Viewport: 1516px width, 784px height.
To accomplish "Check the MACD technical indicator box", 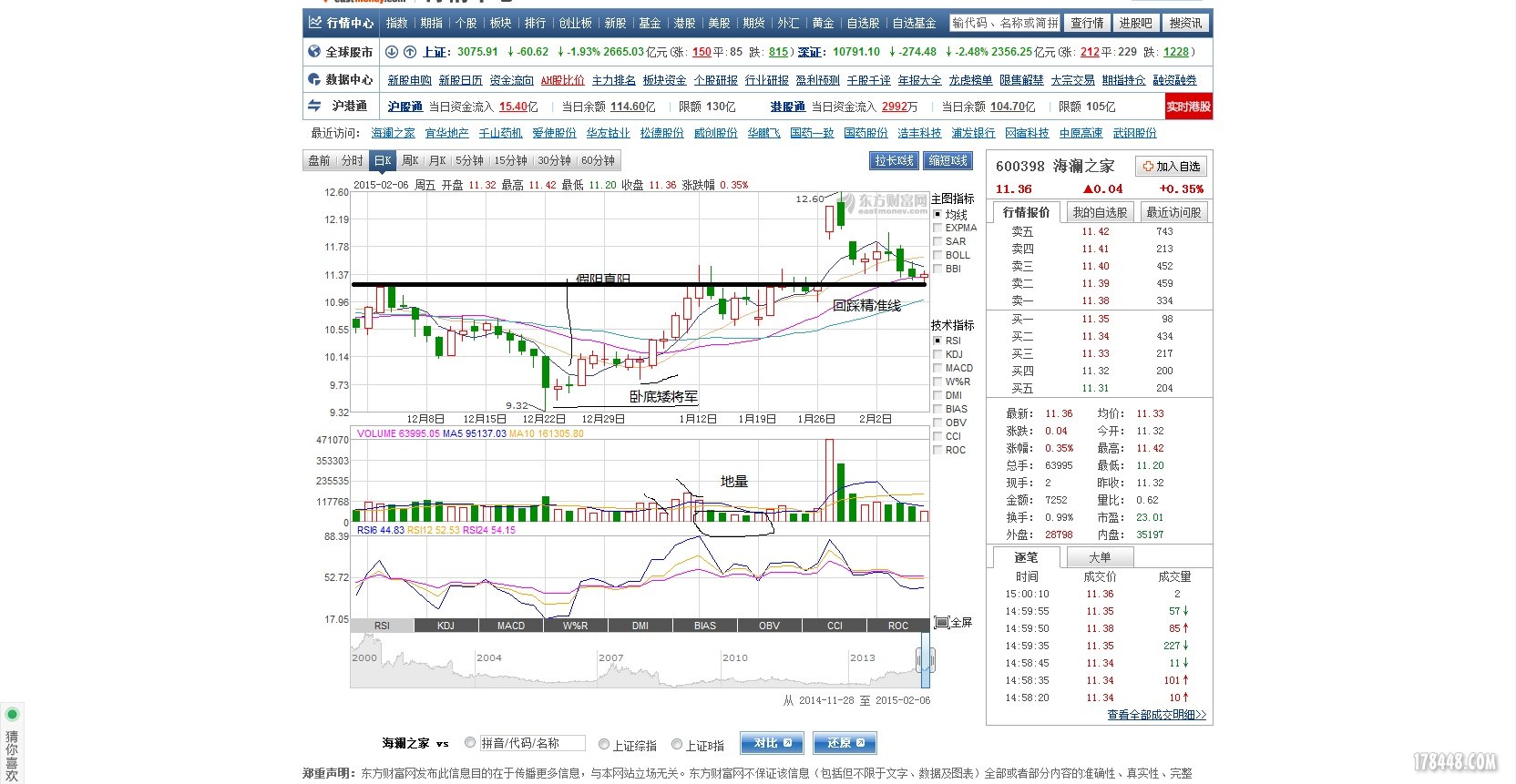I will (937, 368).
